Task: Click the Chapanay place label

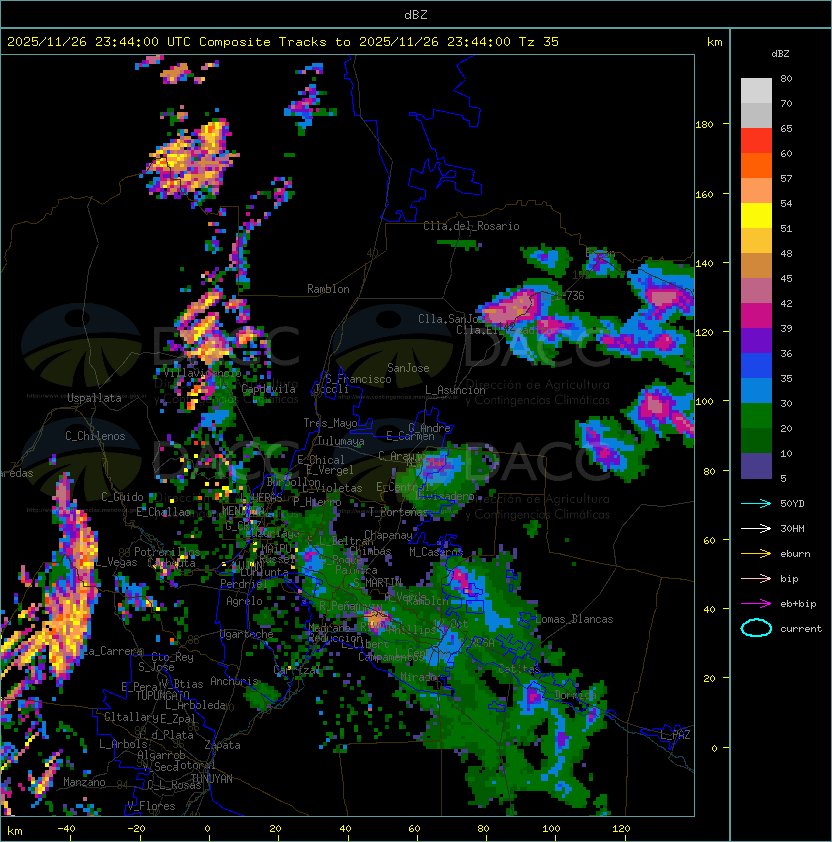Action: coord(388,535)
